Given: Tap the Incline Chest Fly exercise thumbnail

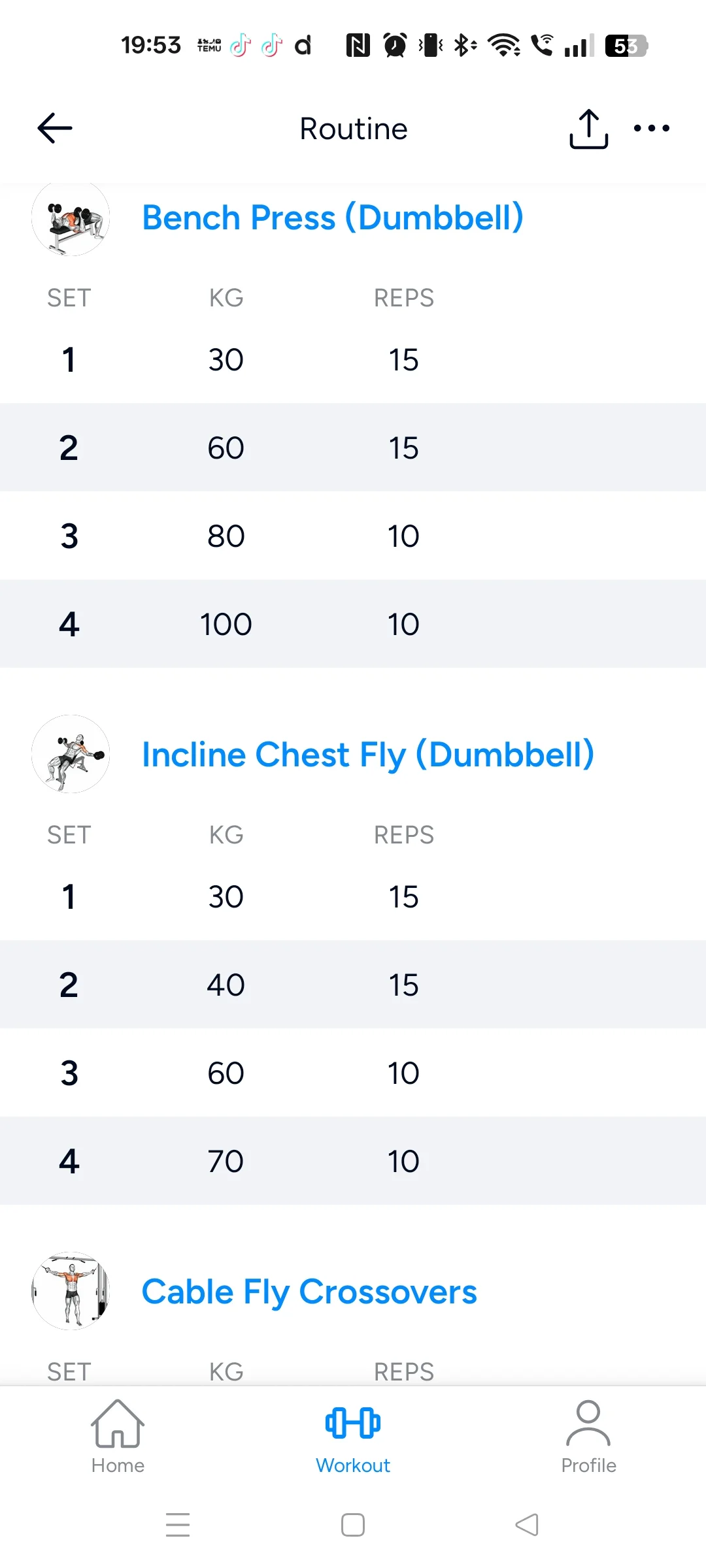Looking at the screenshot, I should [71, 754].
